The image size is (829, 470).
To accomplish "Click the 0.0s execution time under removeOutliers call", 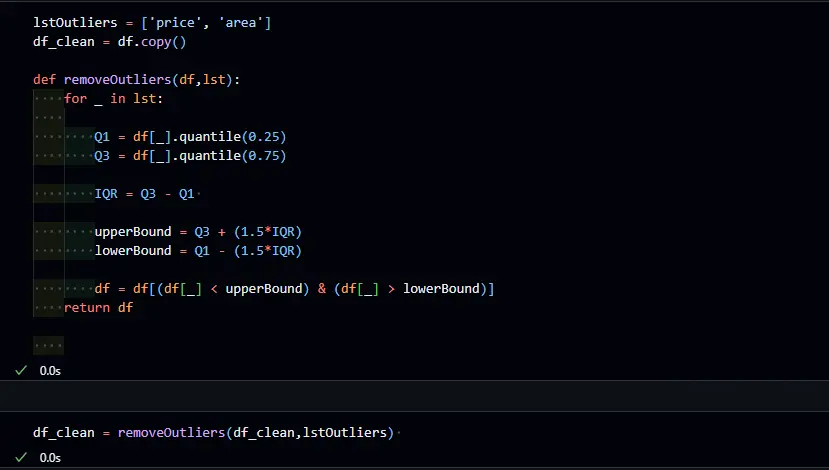I will [x=50, y=458].
